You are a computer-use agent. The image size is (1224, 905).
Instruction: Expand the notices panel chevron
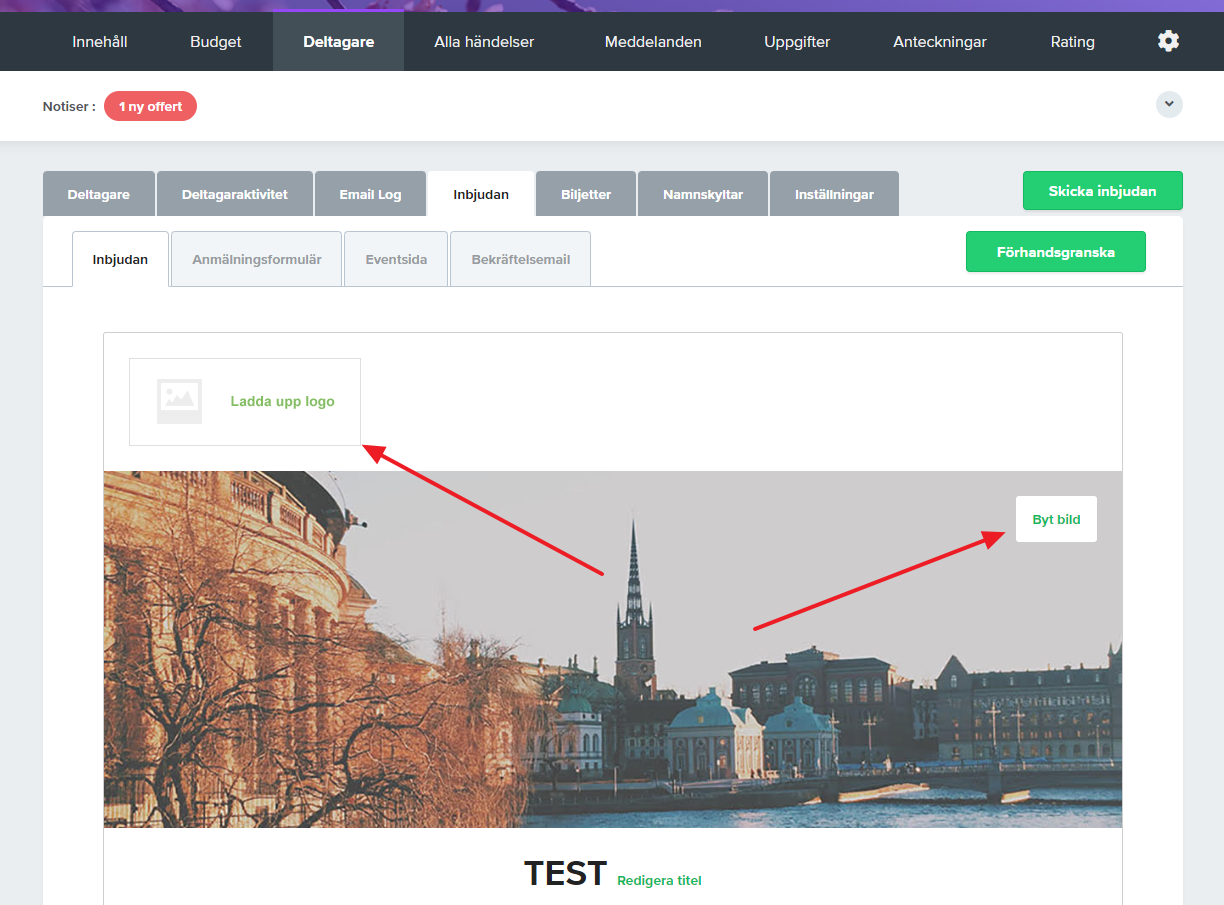[1169, 104]
